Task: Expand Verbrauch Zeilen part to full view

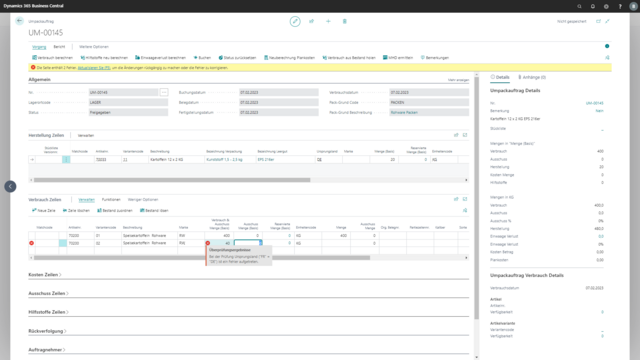Action: coord(465,199)
